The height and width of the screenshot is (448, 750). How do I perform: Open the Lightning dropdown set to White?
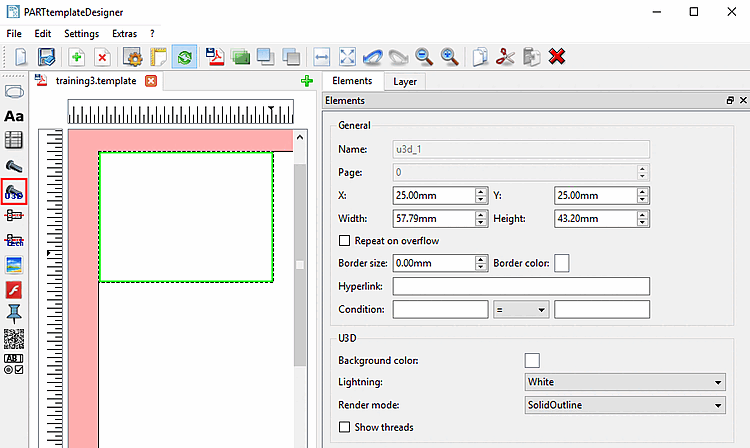tap(625, 382)
